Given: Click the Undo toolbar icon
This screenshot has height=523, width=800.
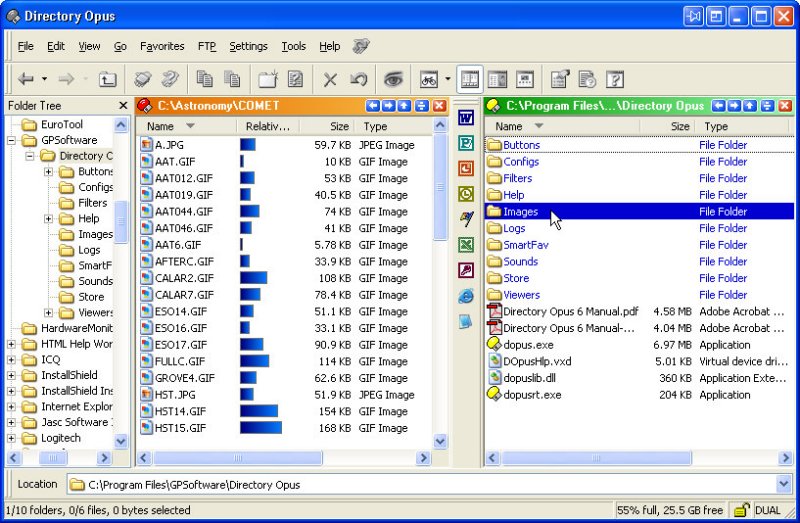Looking at the screenshot, I should pos(357,79).
